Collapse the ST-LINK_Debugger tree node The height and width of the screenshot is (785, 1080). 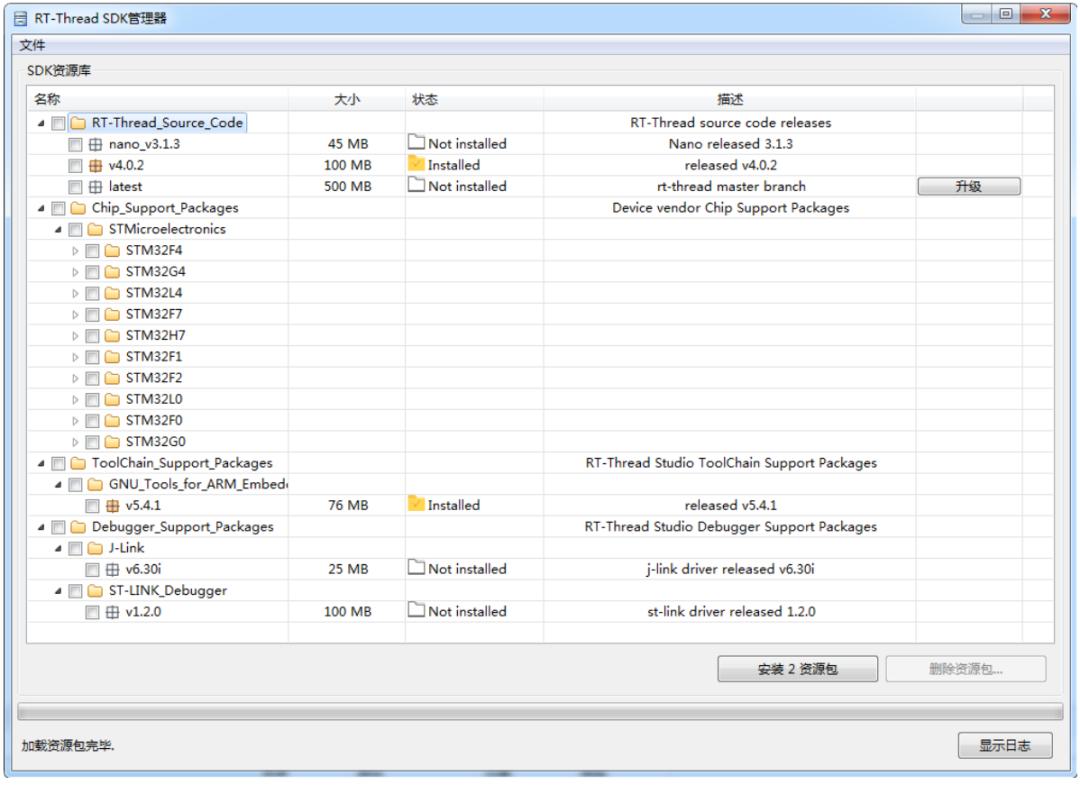(x=59, y=591)
